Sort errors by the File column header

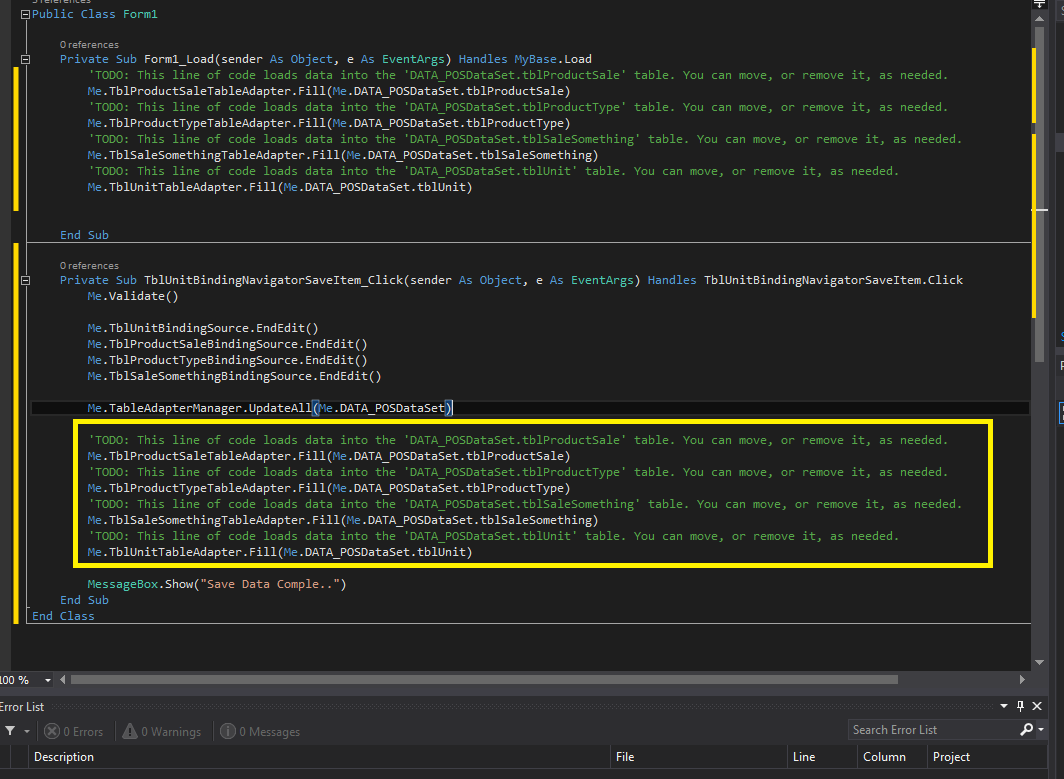[625, 757]
